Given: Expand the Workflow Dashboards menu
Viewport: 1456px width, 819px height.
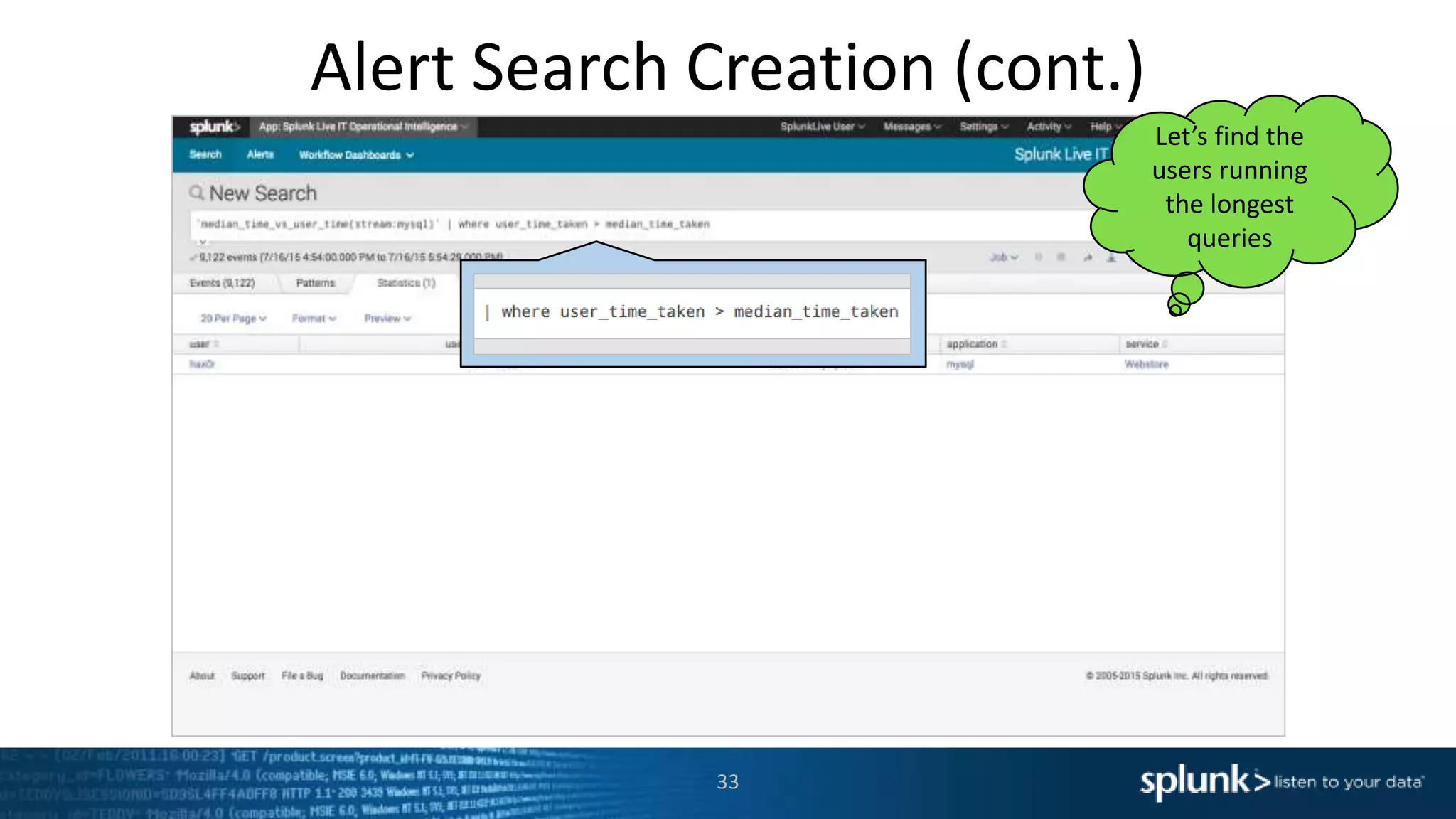Looking at the screenshot, I should pos(356,155).
